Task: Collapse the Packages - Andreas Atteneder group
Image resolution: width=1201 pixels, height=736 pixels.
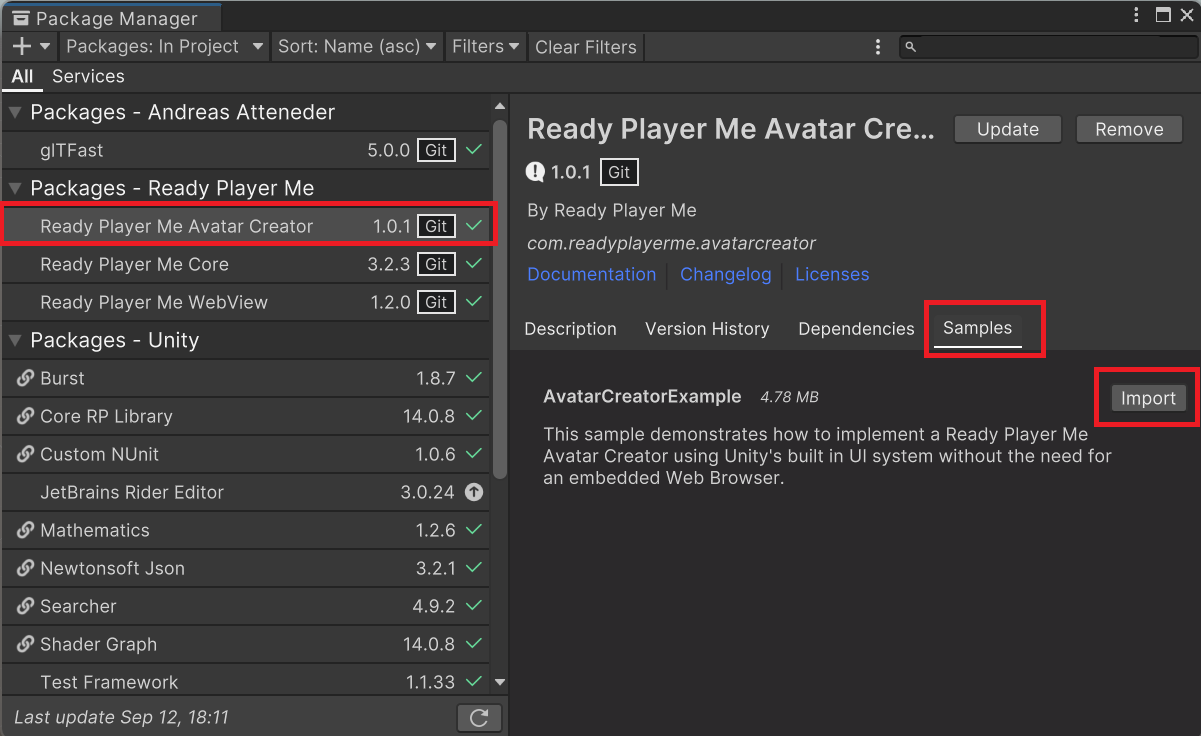Action: [15, 112]
